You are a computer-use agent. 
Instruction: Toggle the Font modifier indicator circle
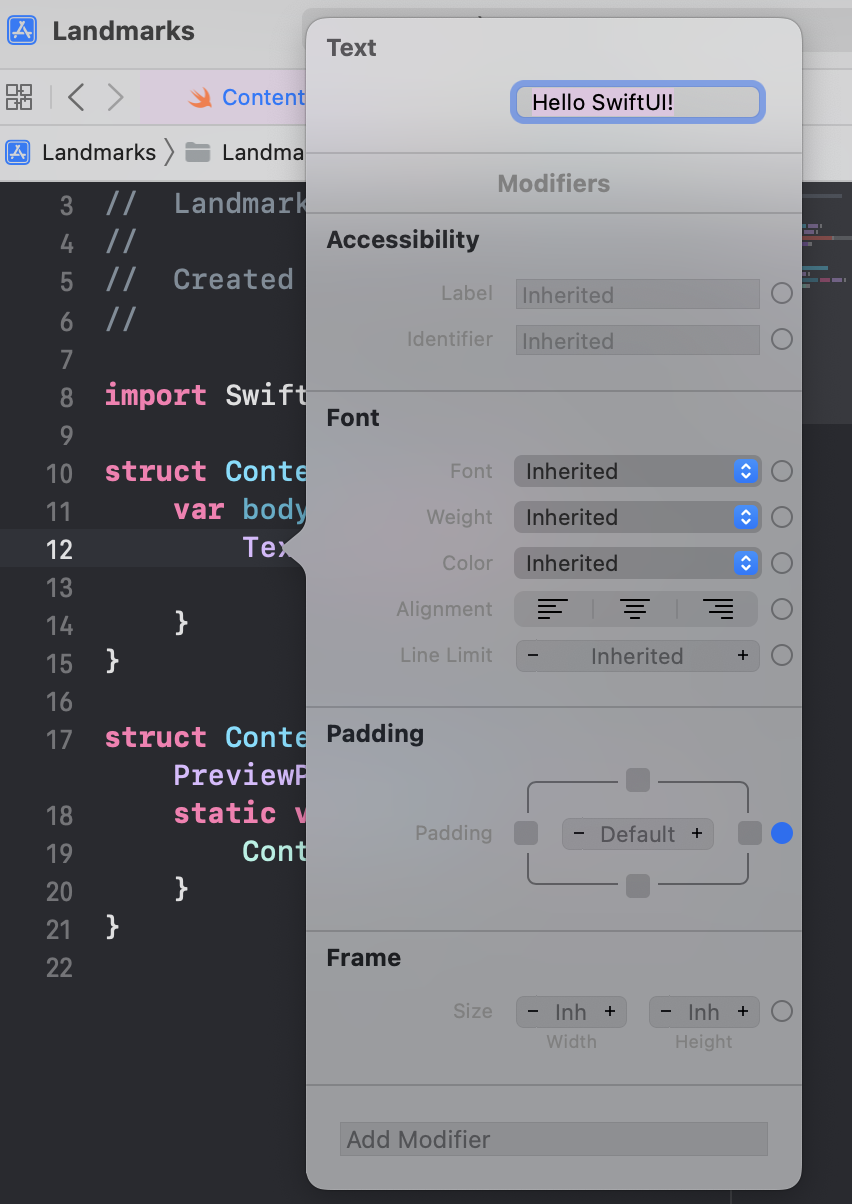[x=782, y=471]
